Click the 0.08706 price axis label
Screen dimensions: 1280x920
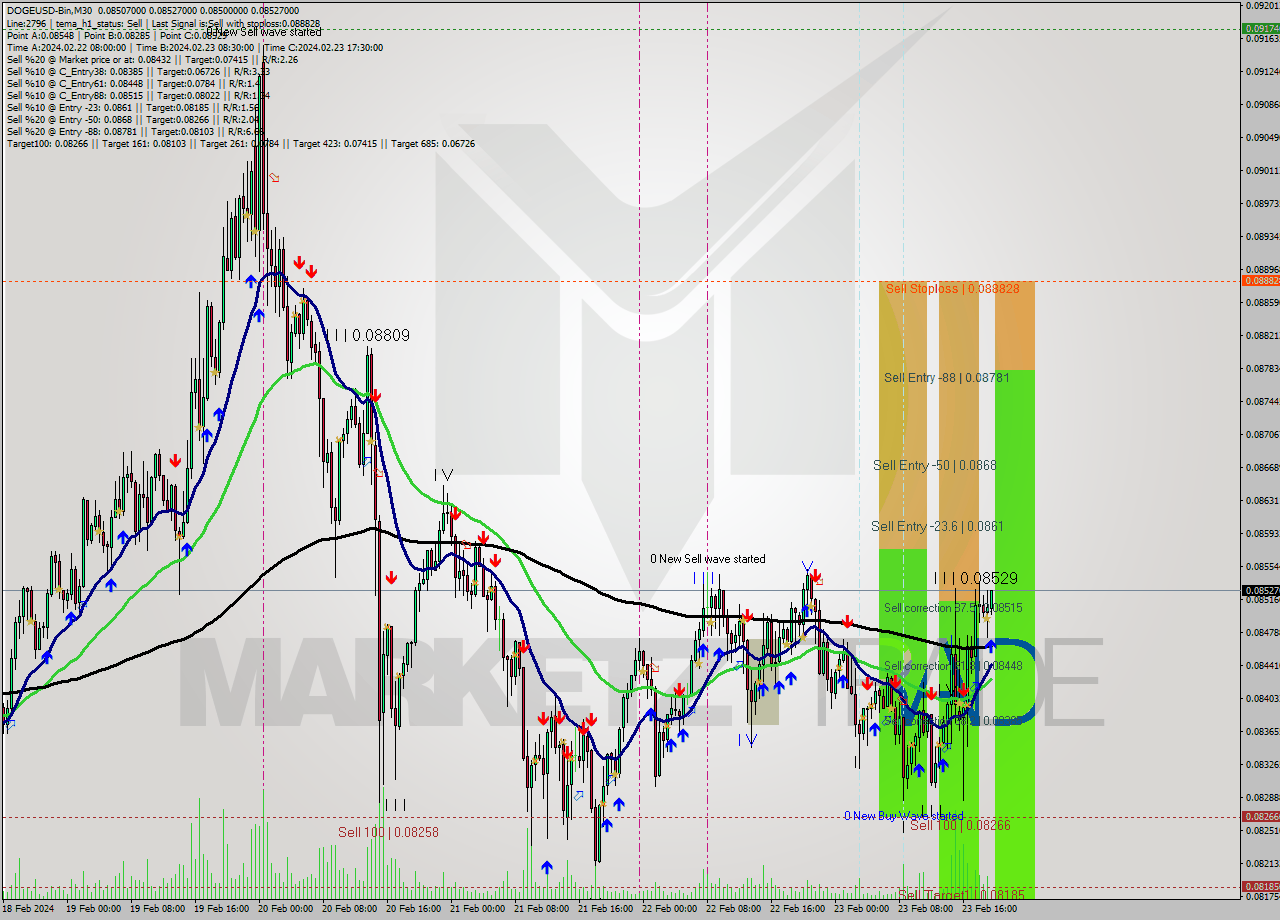click(1260, 435)
